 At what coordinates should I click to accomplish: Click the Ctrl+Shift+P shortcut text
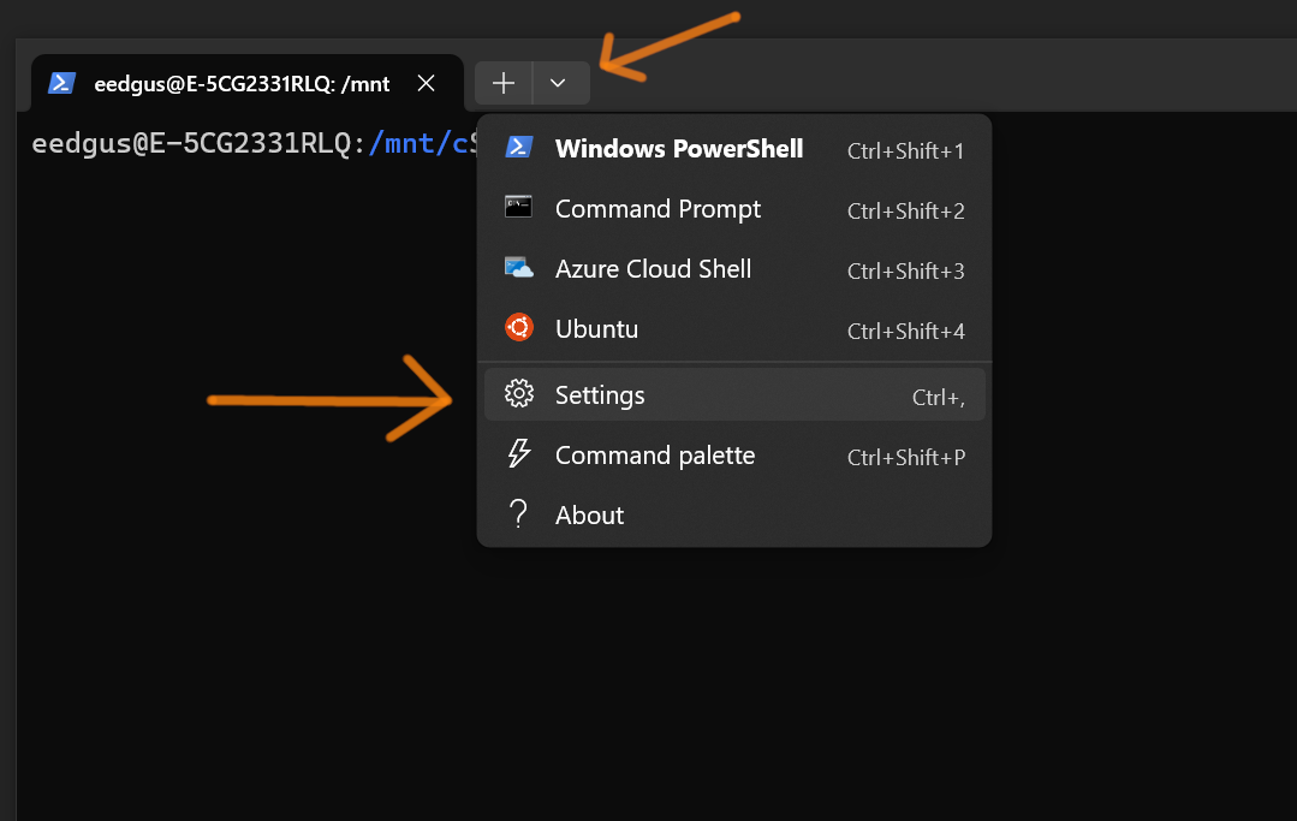pyautogui.click(x=906, y=457)
